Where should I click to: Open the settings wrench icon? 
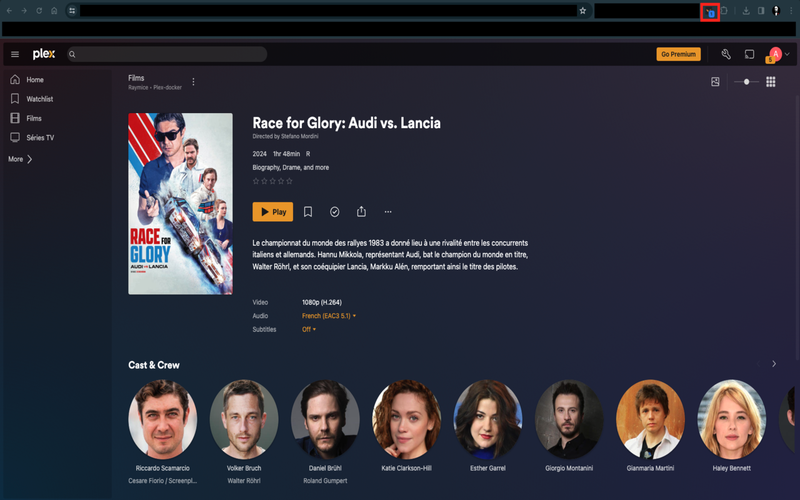[726, 54]
